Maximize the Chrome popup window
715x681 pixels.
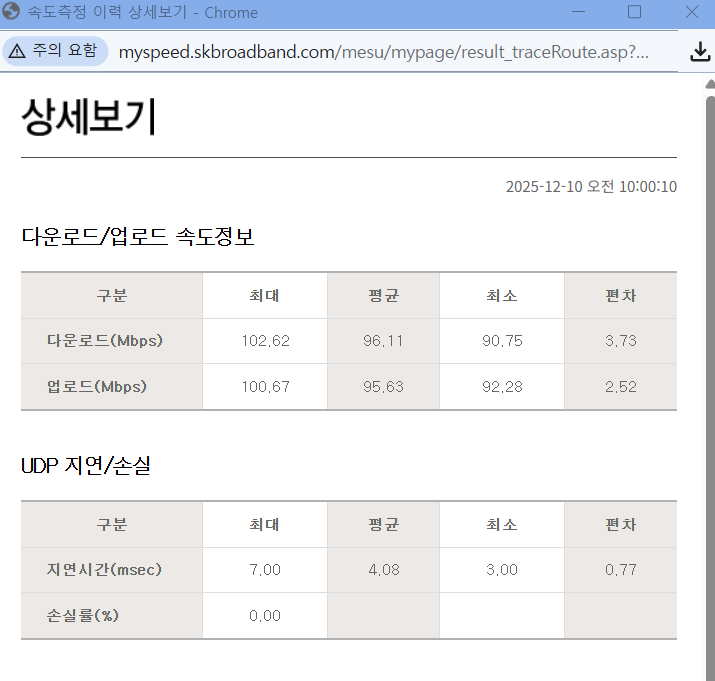tap(634, 13)
